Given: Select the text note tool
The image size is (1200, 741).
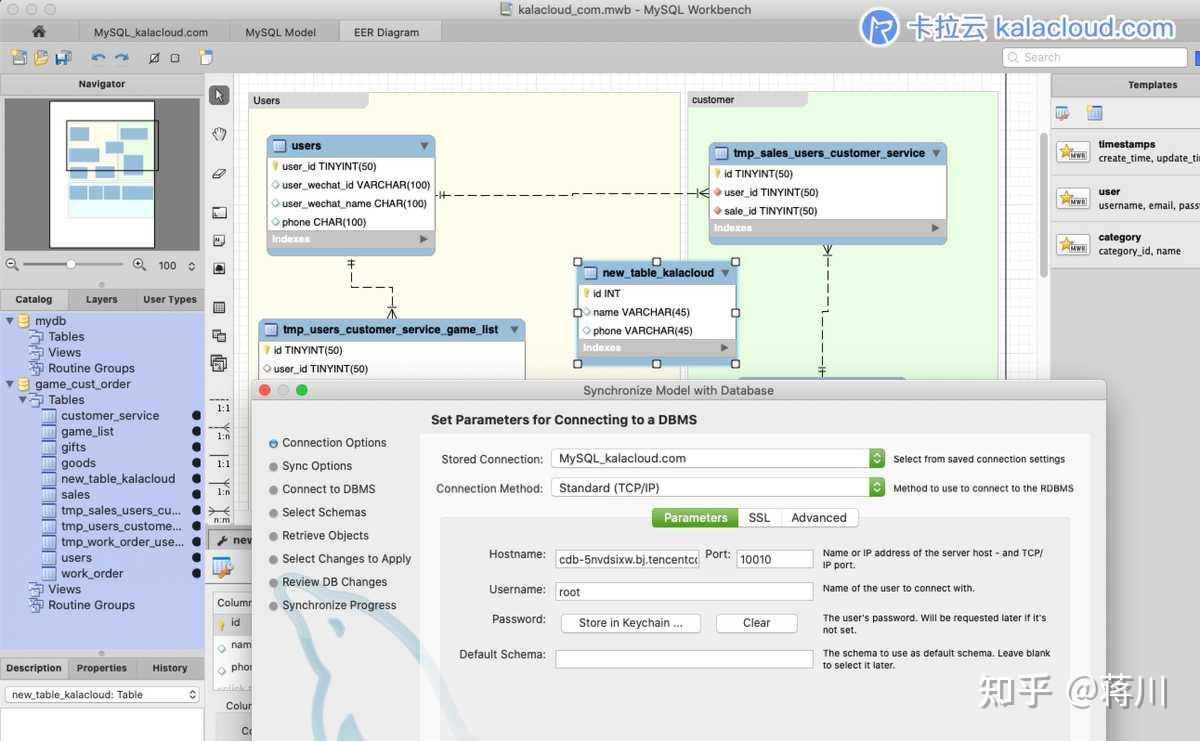Looking at the screenshot, I should [219, 240].
